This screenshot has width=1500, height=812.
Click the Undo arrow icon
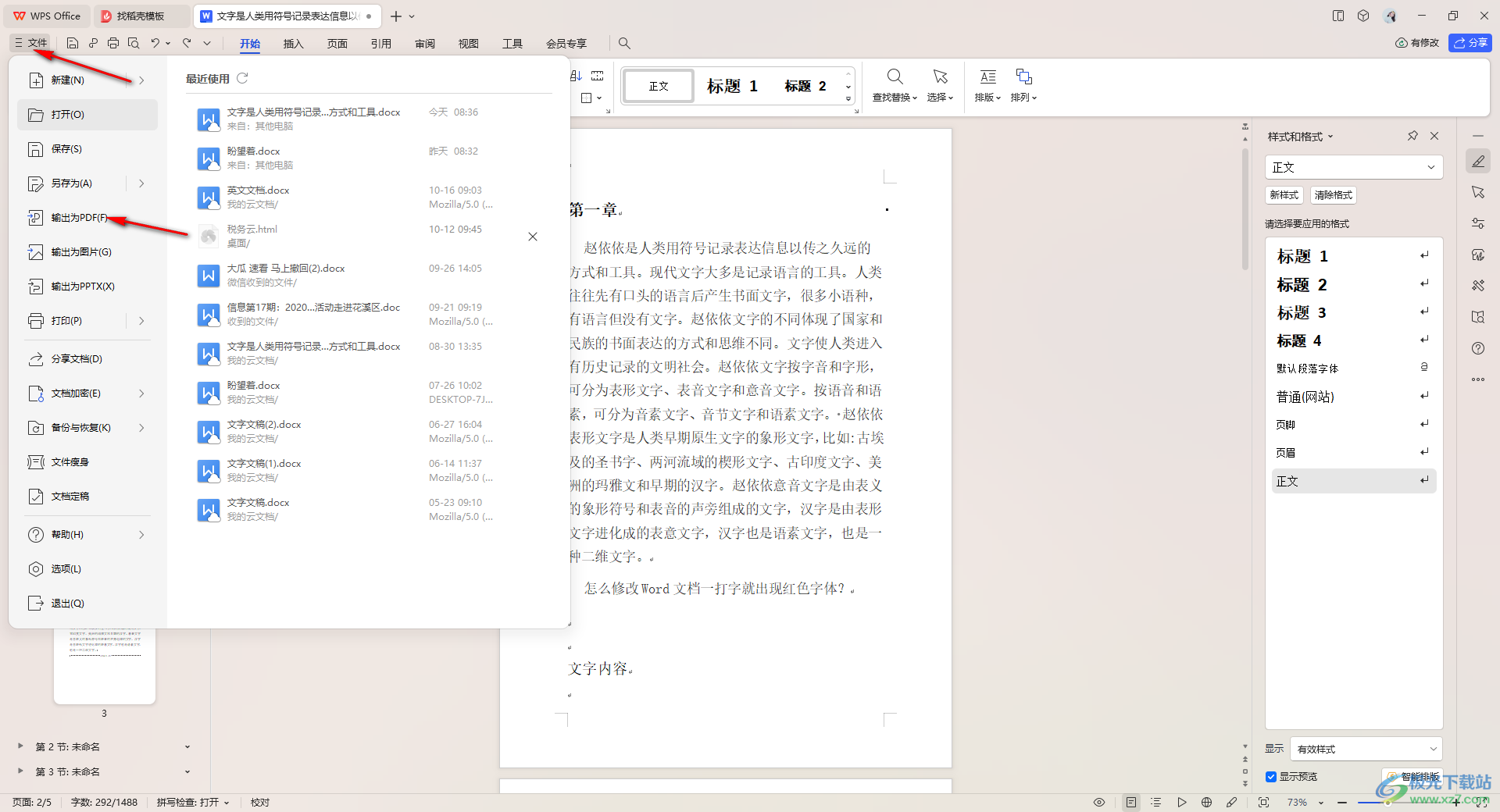pos(155,44)
